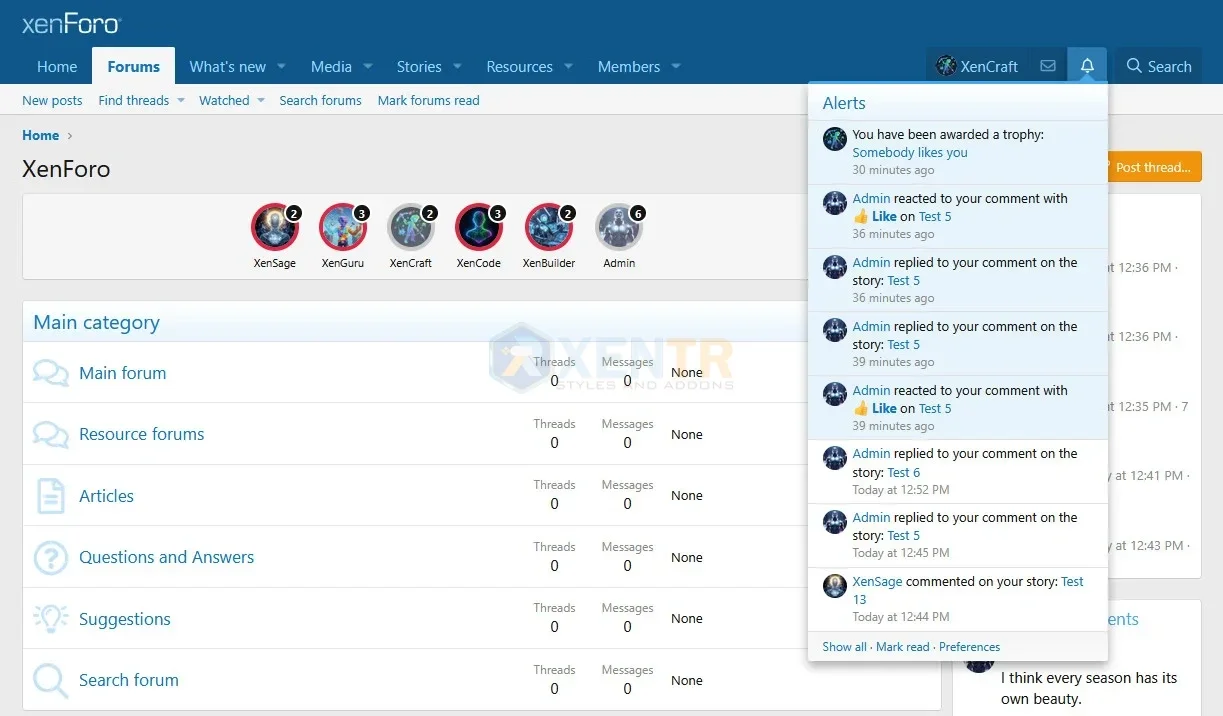Click the Articles document icon
1223x716 pixels.
tap(50, 496)
